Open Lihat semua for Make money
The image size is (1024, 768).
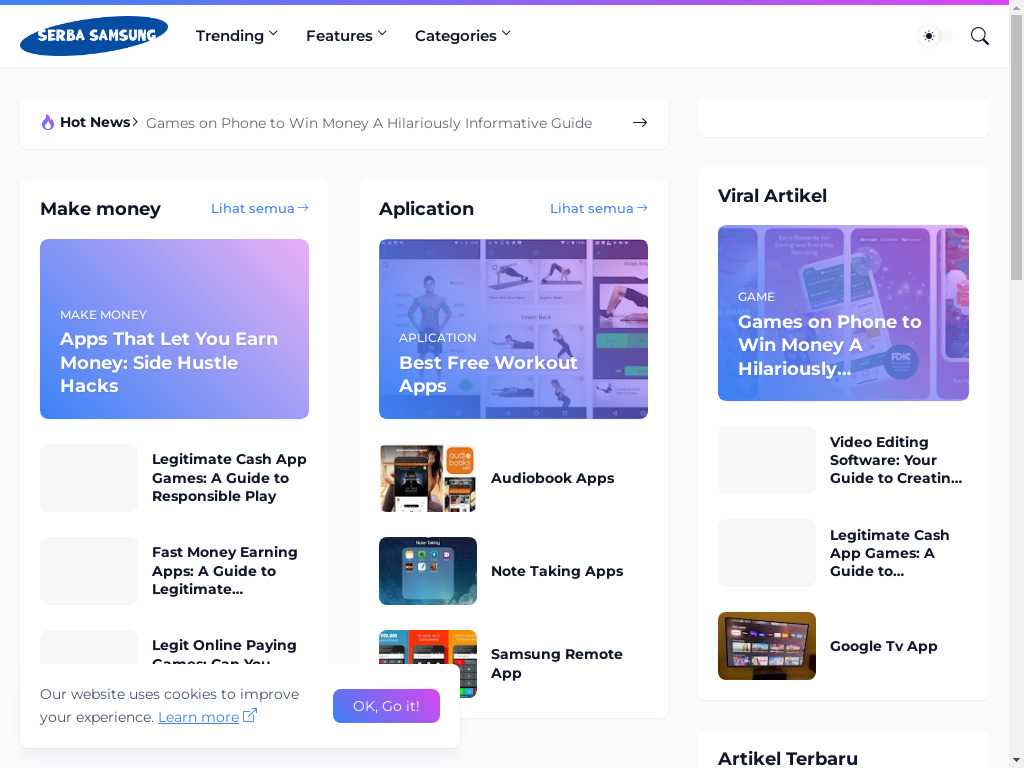pyautogui.click(x=259, y=208)
